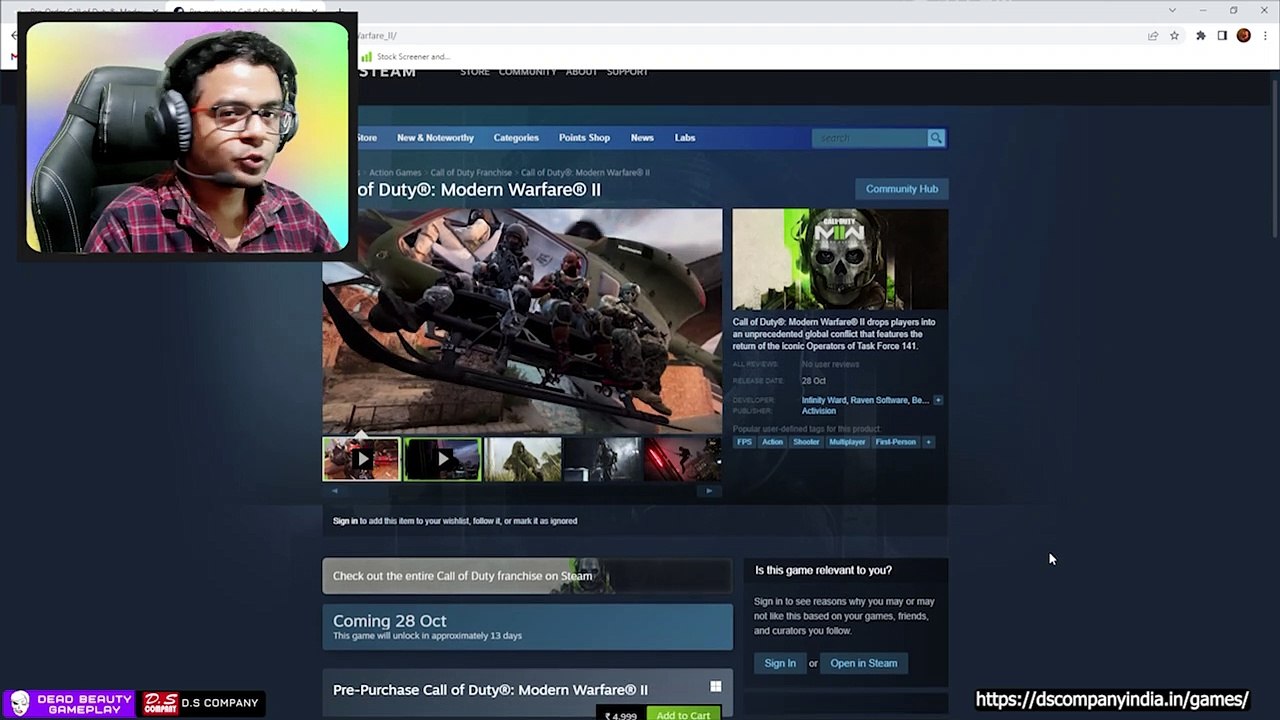Go to Points Shop
Viewport: 1280px width, 720px height.
[x=584, y=138]
